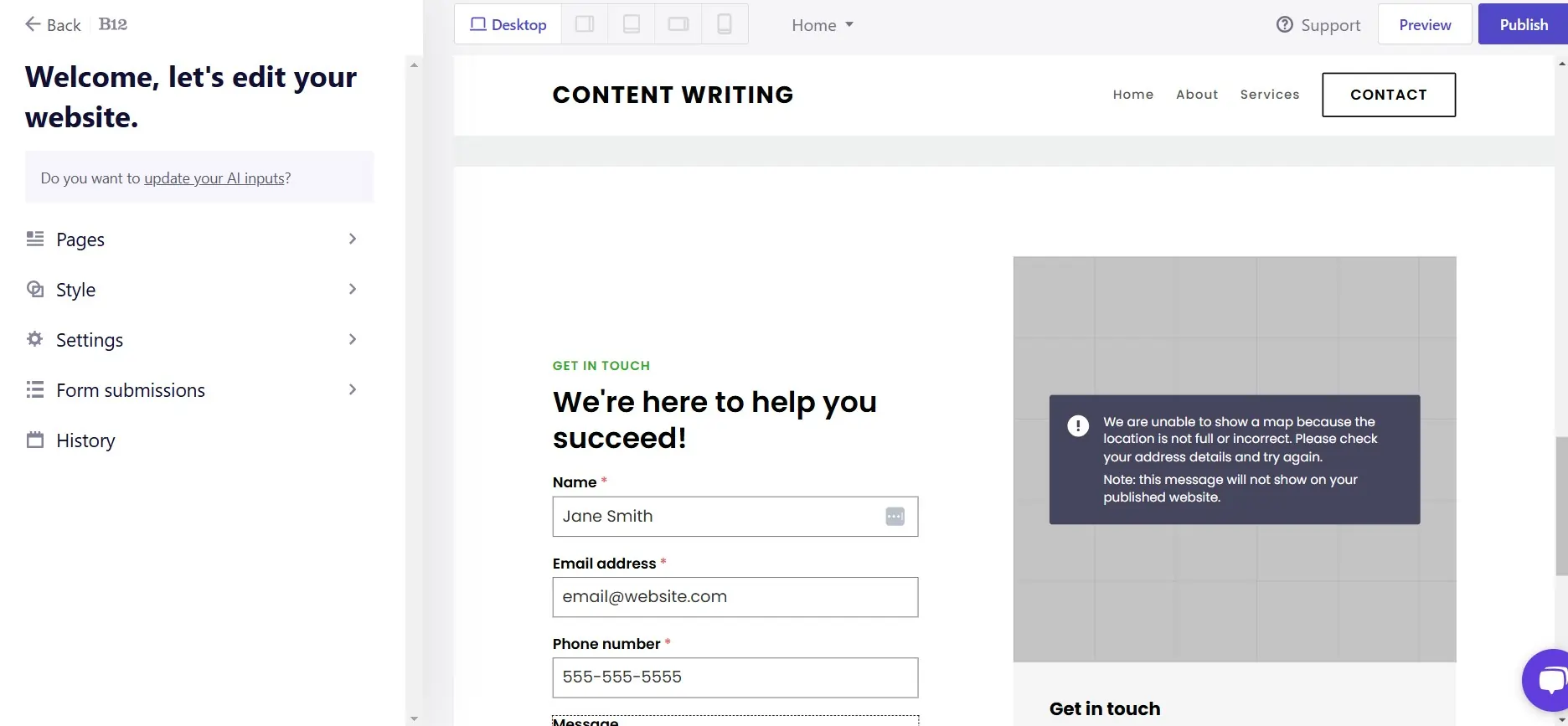
Task: Switch to tablet portrait preview icon
Action: [632, 24]
